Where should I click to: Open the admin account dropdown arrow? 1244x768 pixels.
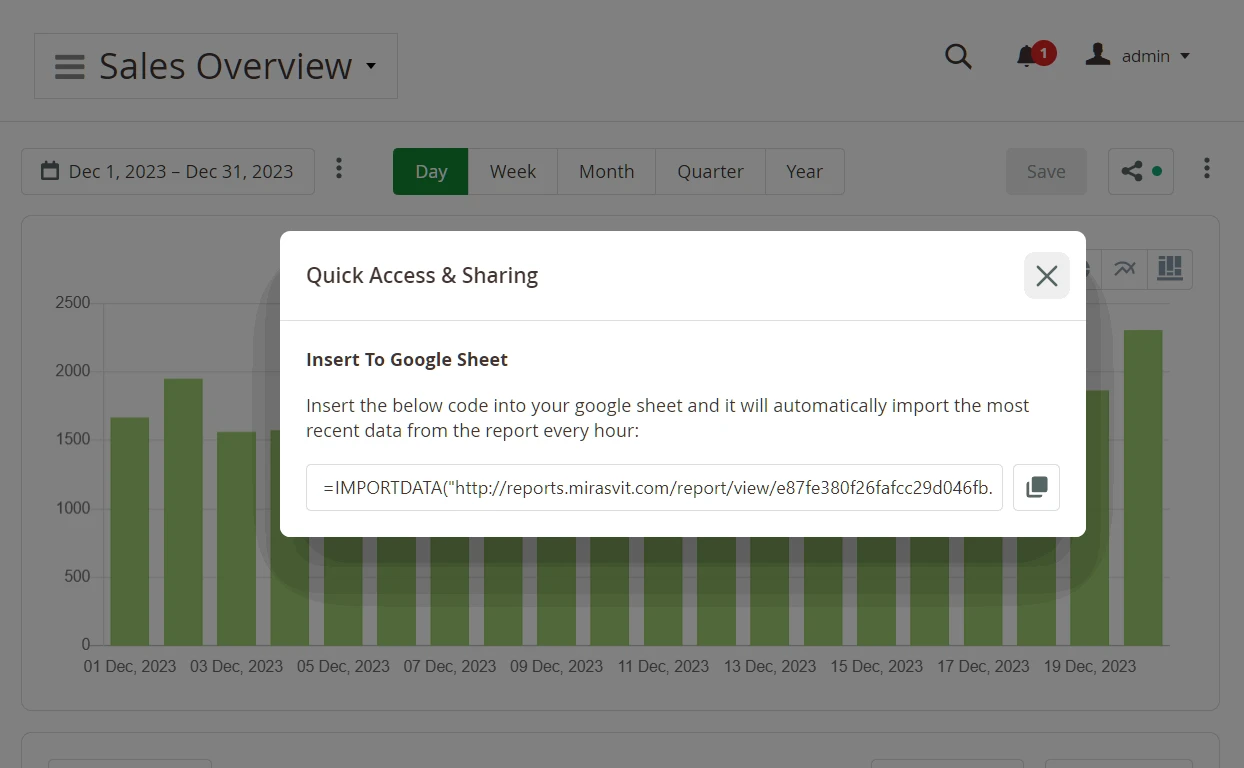[x=1185, y=57]
